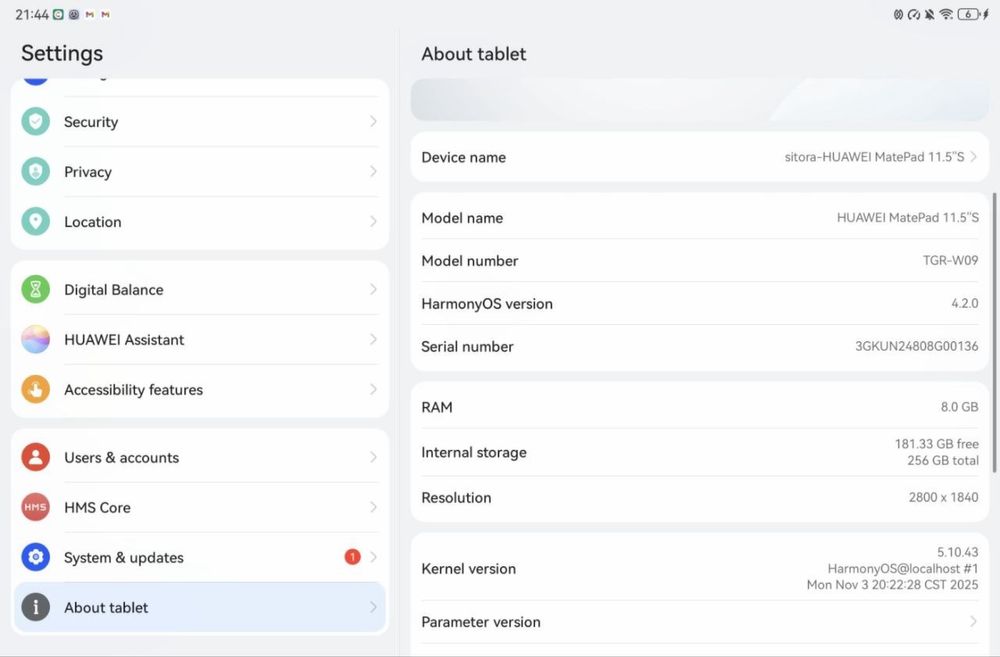Tap the HUAWEI Assistant gradient icon
This screenshot has height=657, width=1000.
pos(36,340)
